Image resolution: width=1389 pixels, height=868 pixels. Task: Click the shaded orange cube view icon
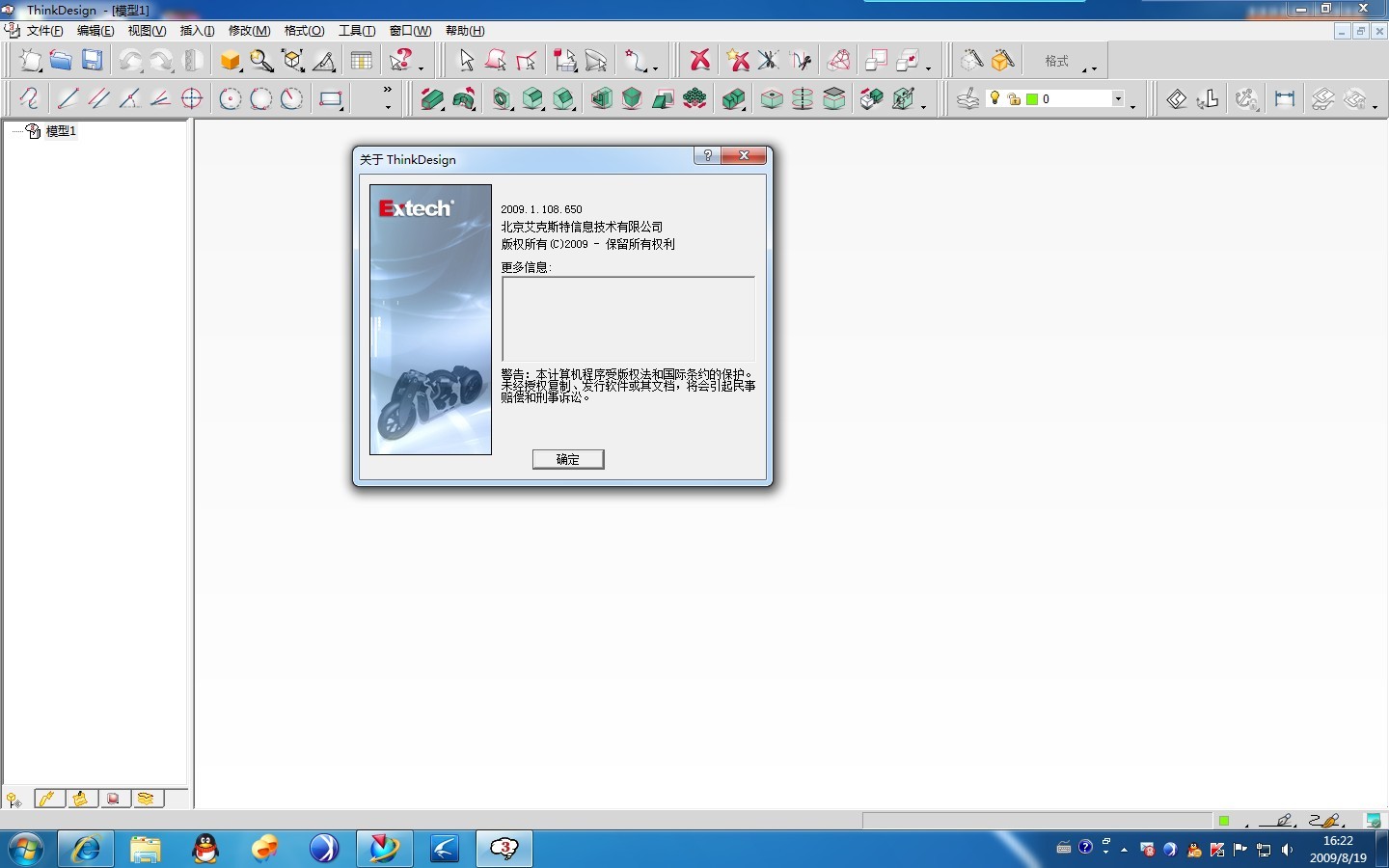[x=231, y=61]
